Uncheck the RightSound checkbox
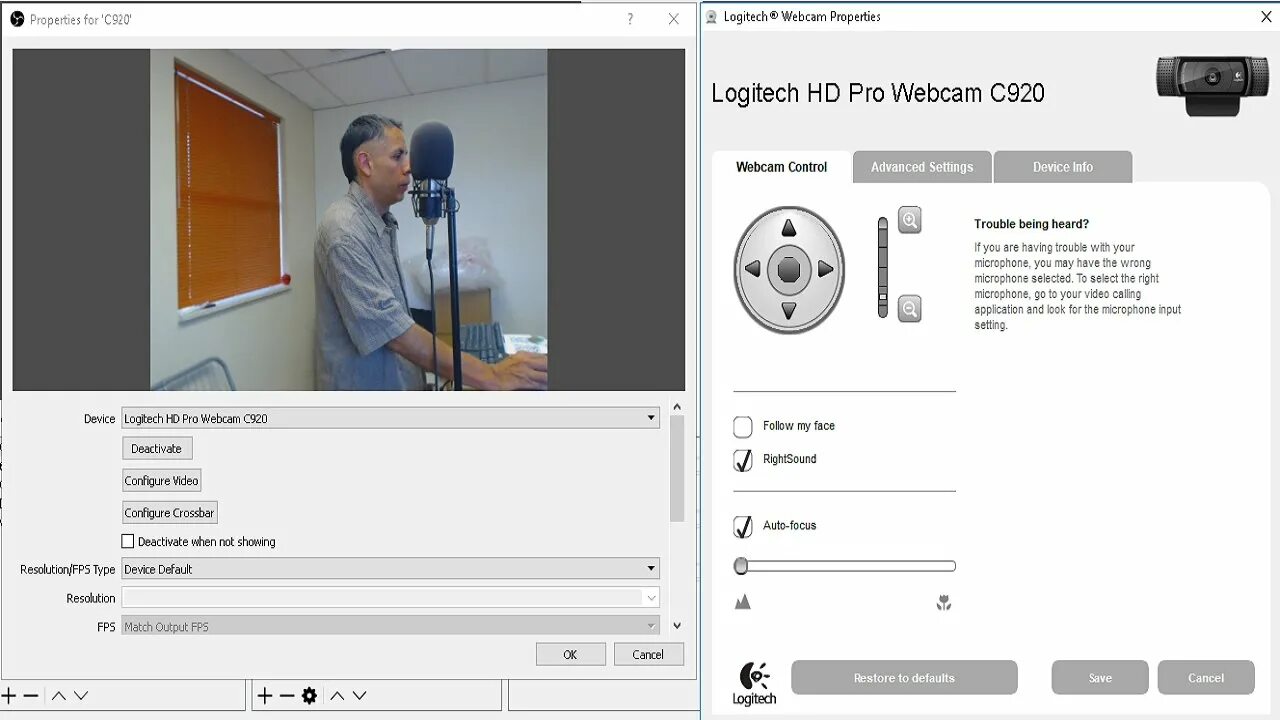1280x720 pixels. tap(743, 460)
